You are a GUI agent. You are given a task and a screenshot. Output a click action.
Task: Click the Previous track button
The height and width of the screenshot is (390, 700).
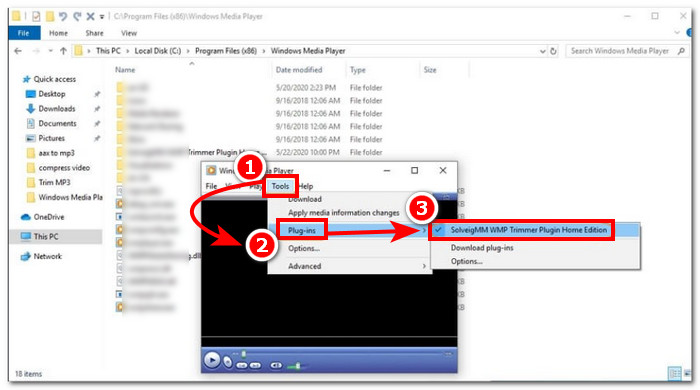coord(242,365)
